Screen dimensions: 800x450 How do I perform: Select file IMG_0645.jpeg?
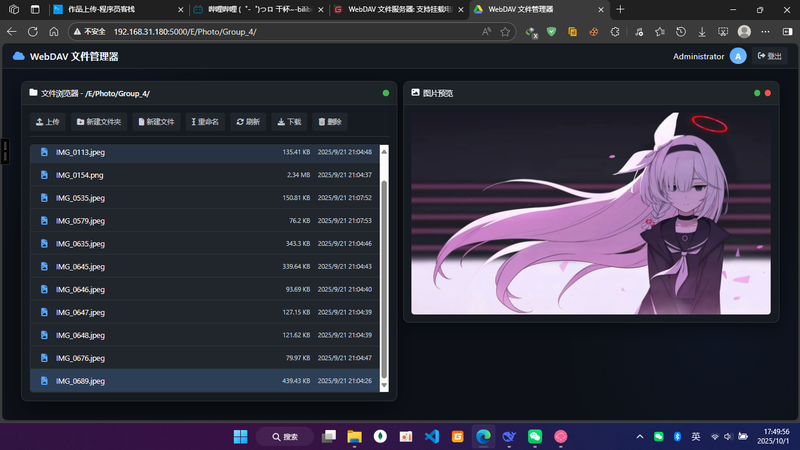coord(204,266)
